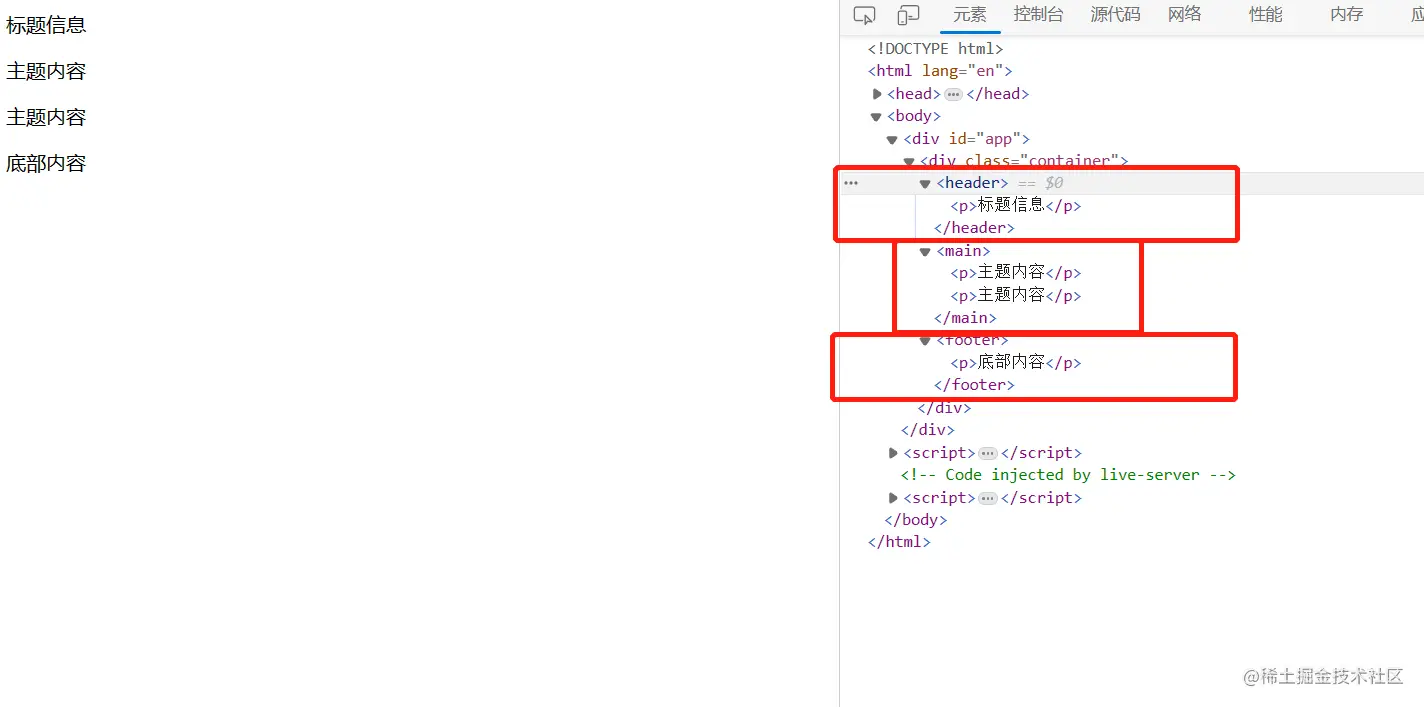This screenshot has height=707, width=1424.
Task: Collapse the header element node
Action: pyautogui.click(x=925, y=184)
